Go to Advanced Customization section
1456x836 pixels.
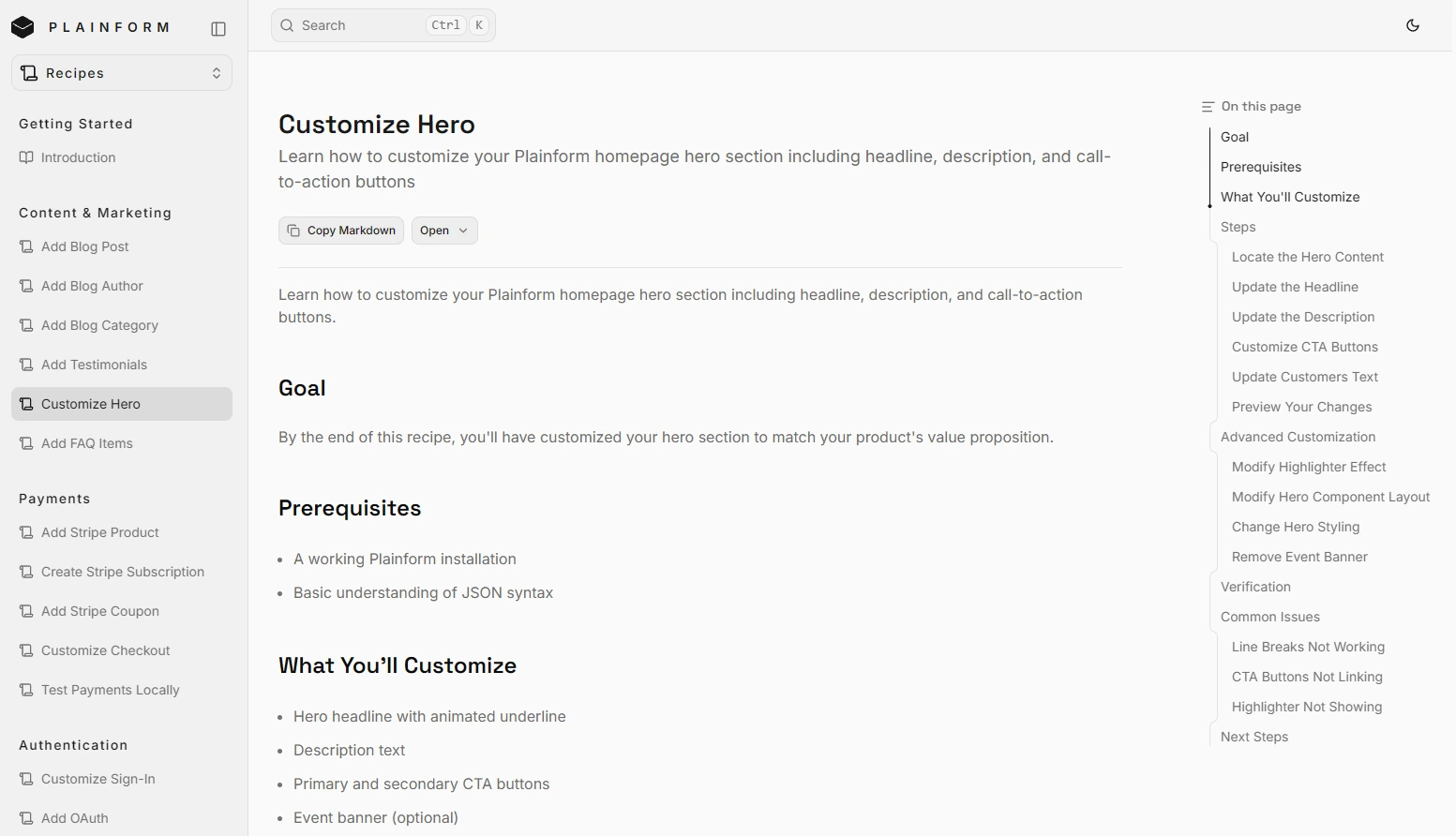click(x=1298, y=437)
